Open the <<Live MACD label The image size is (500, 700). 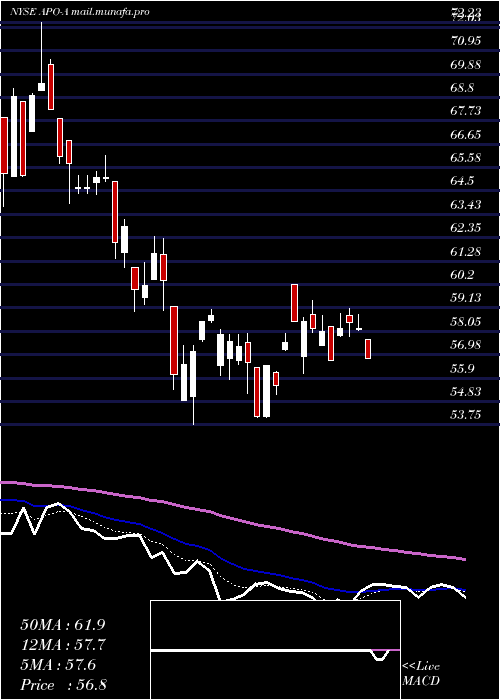pos(421,673)
